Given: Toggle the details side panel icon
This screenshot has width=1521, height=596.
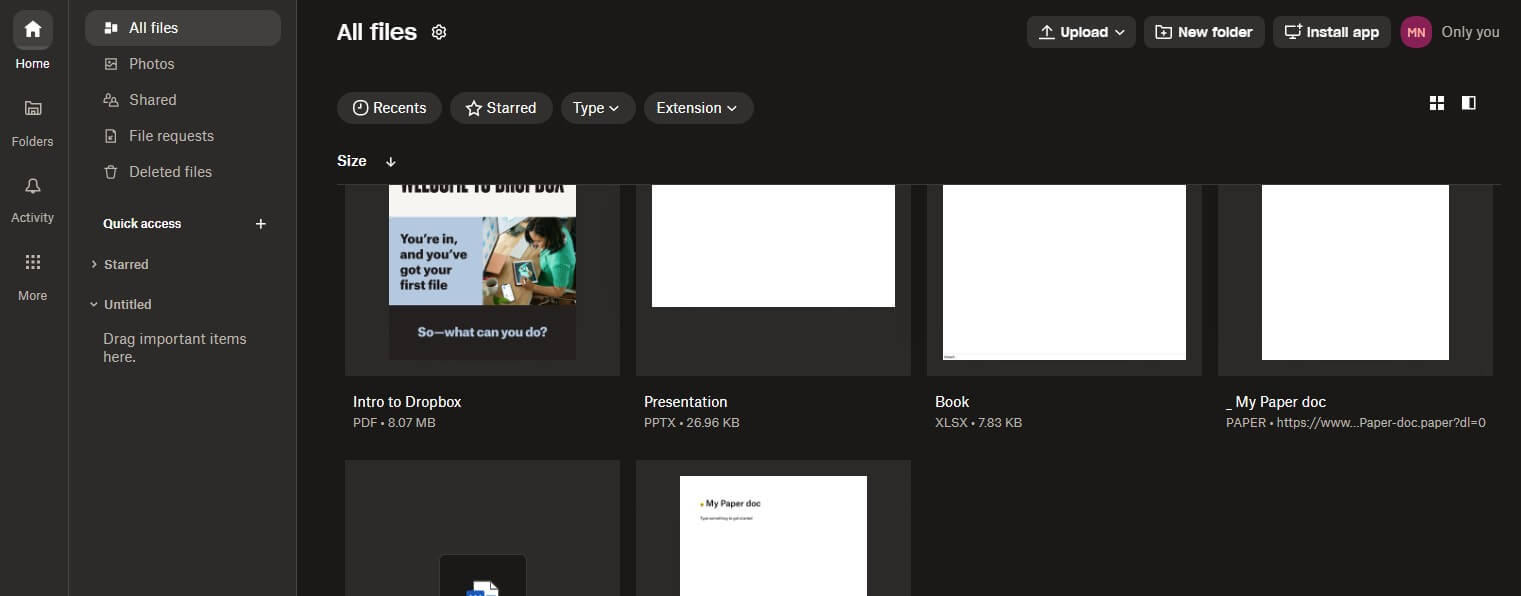Looking at the screenshot, I should 1469,103.
